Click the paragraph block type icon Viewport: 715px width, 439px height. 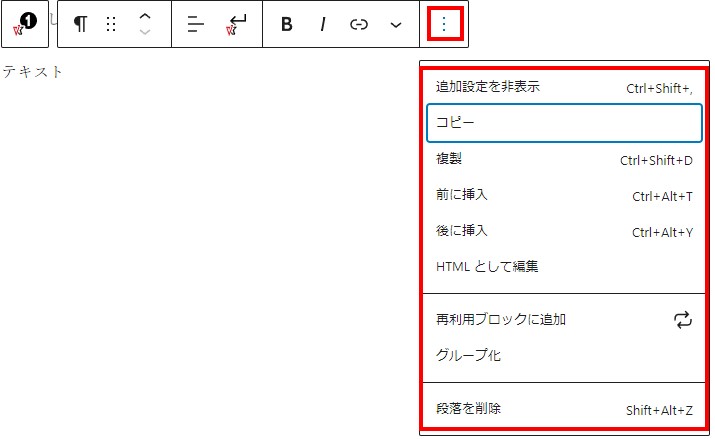pos(80,25)
